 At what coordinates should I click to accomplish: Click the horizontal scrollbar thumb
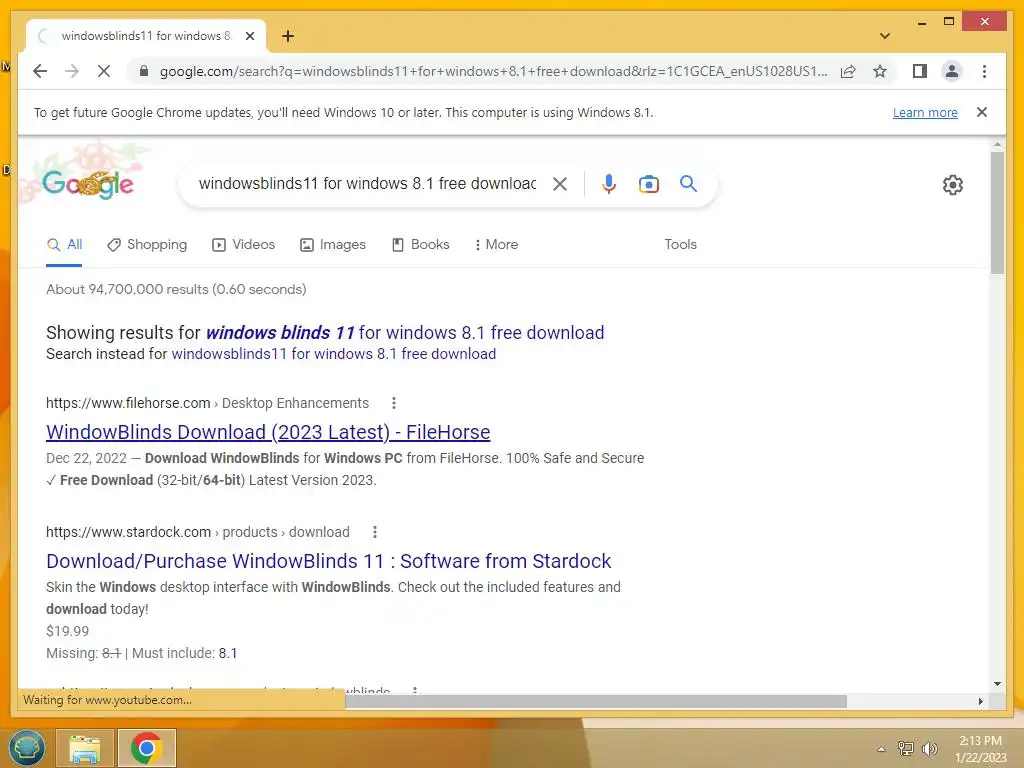click(596, 701)
